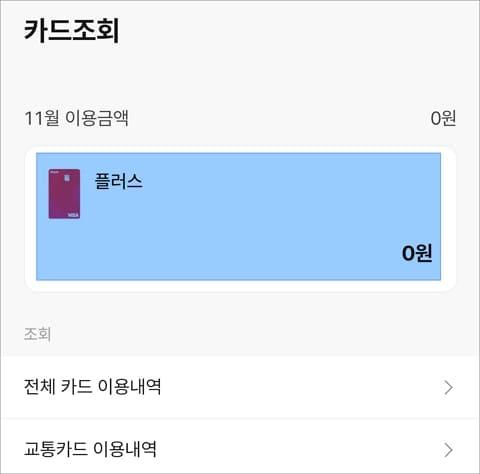Viewport: 480px width, 474px height.
Task: Tap the 전체 카드 이용내역 text label
Action: [92, 387]
